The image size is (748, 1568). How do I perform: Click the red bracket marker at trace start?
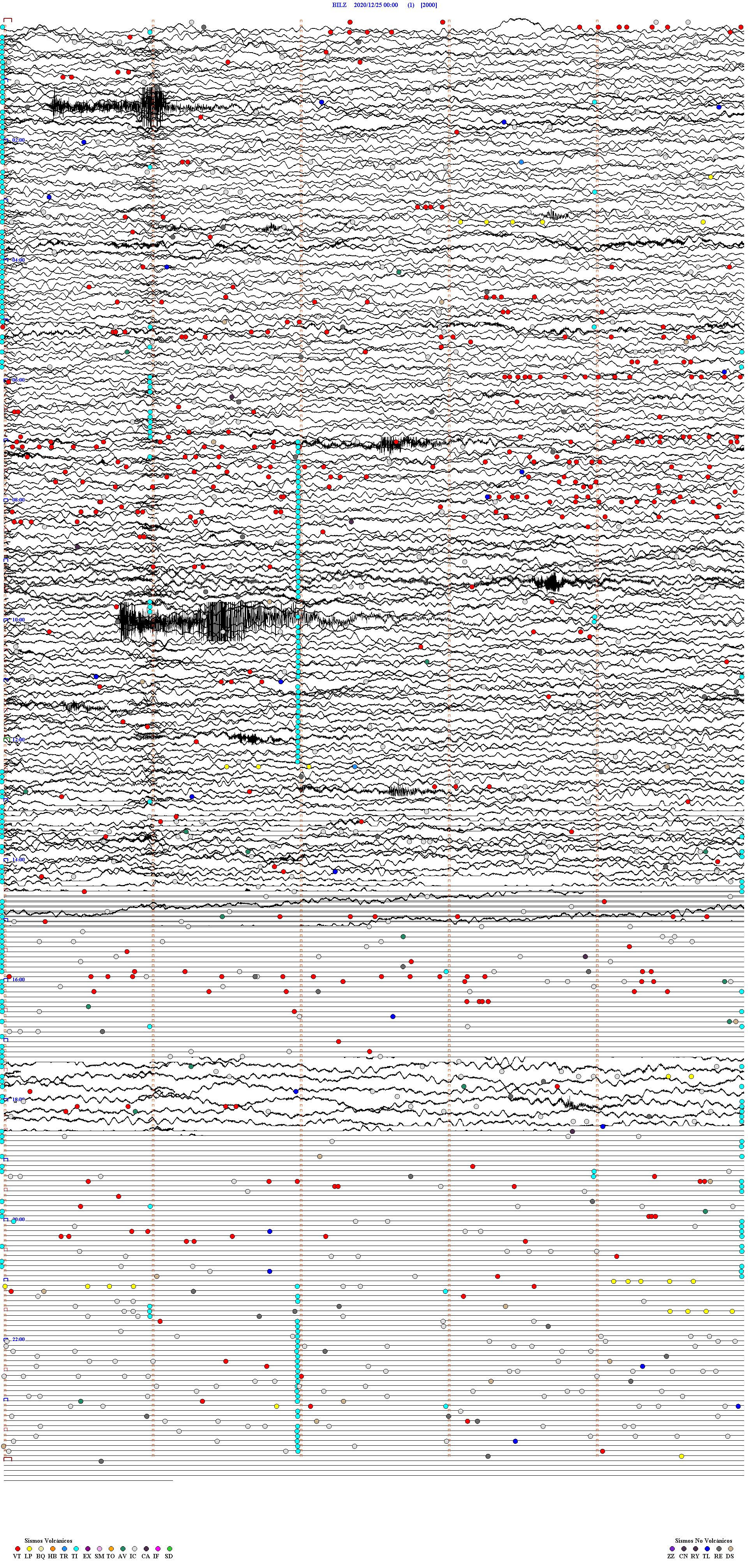[8, 20]
